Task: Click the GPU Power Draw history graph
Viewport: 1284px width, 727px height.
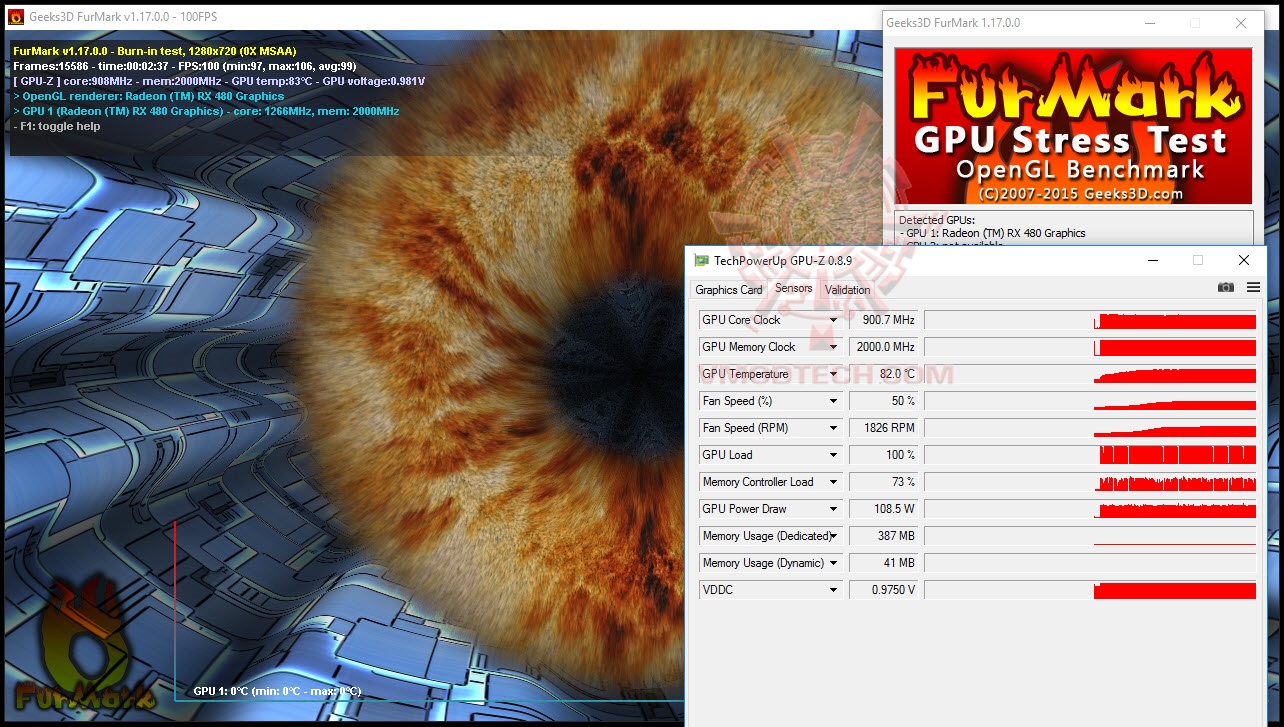Action: pyautogui.click(x=1090, y=509)
